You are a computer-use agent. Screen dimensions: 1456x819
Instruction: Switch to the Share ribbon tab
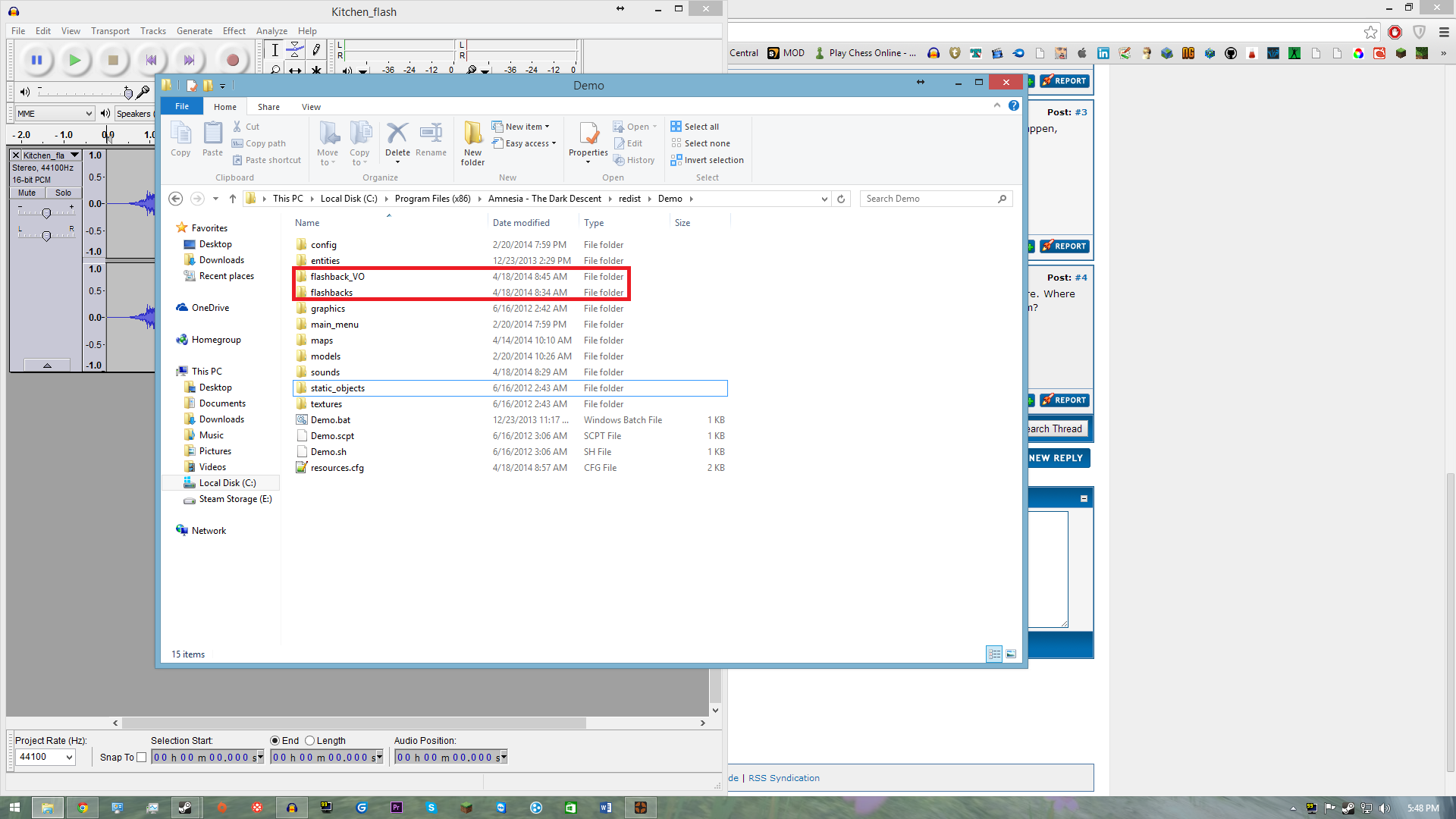click(268, 107)
